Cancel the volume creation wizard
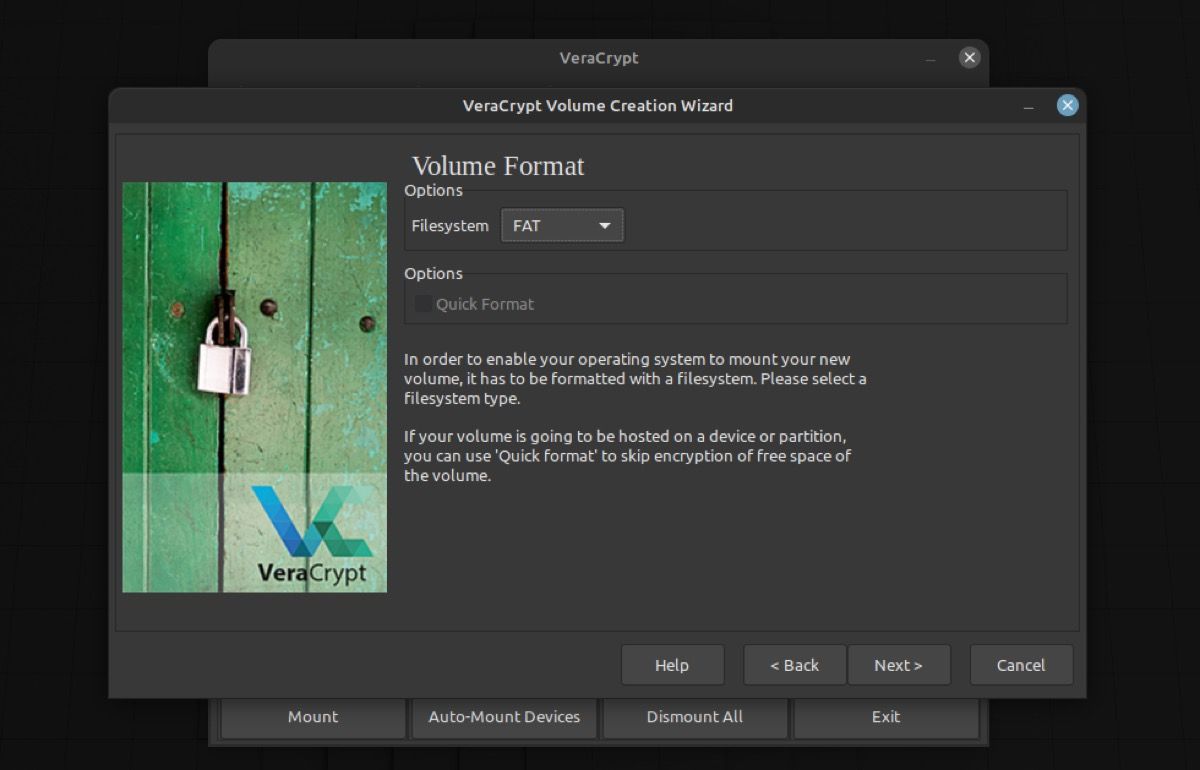The height and width of the screenshot is (770, 1200). 1021,664
